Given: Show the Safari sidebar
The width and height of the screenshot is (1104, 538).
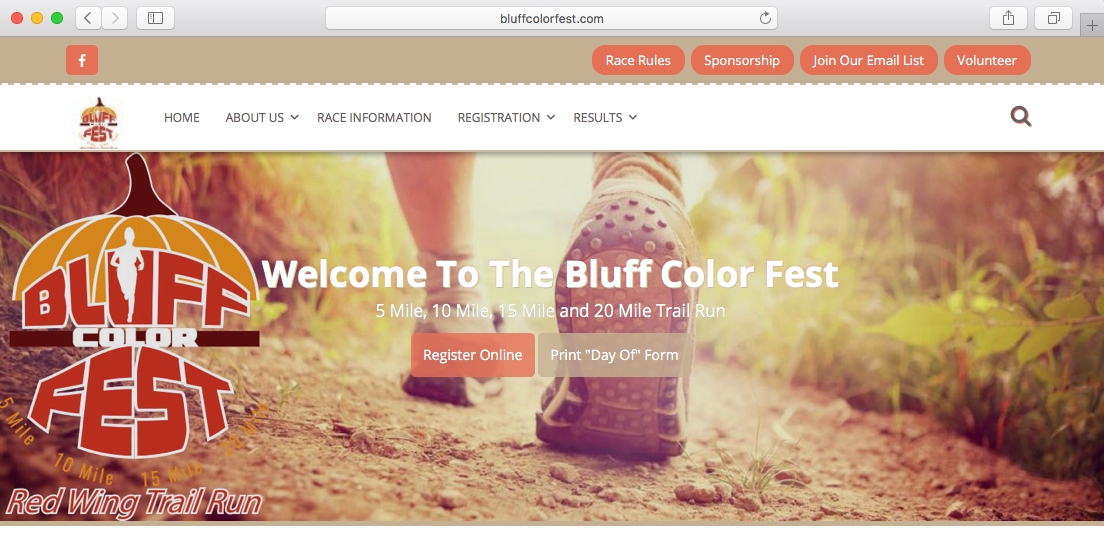Looking at the screenshot, I should [x=155, y=18].
